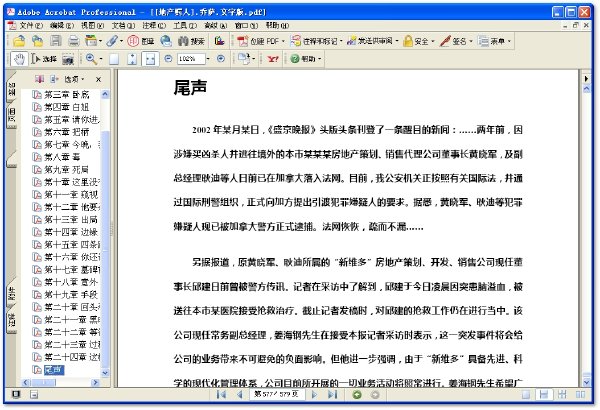Viewport: 600px width, 410px height.
Task: Click the 搜索 binoculars search button
Action: pos(191,41)
